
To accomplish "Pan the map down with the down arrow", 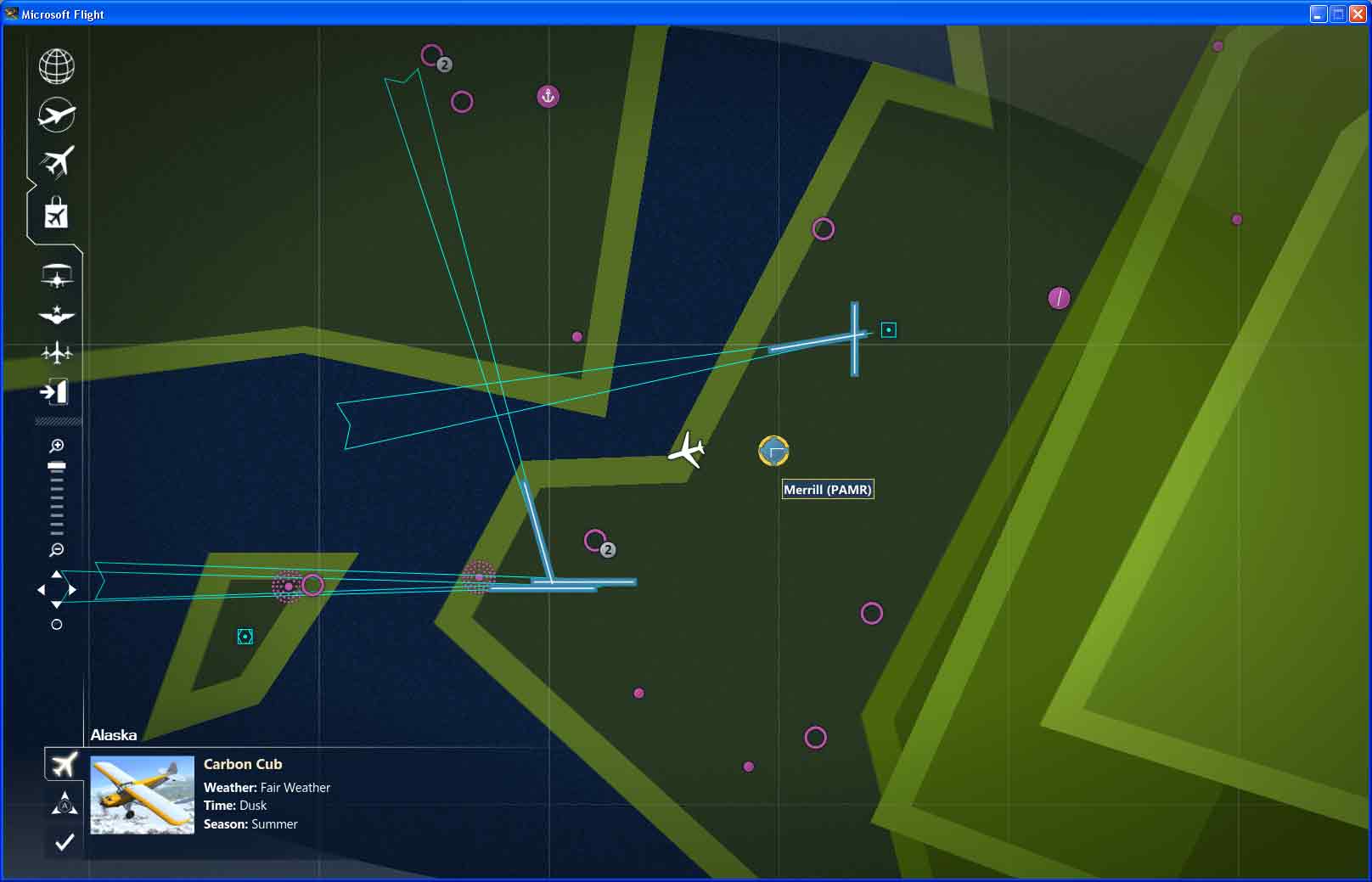I will click(57, 604).
